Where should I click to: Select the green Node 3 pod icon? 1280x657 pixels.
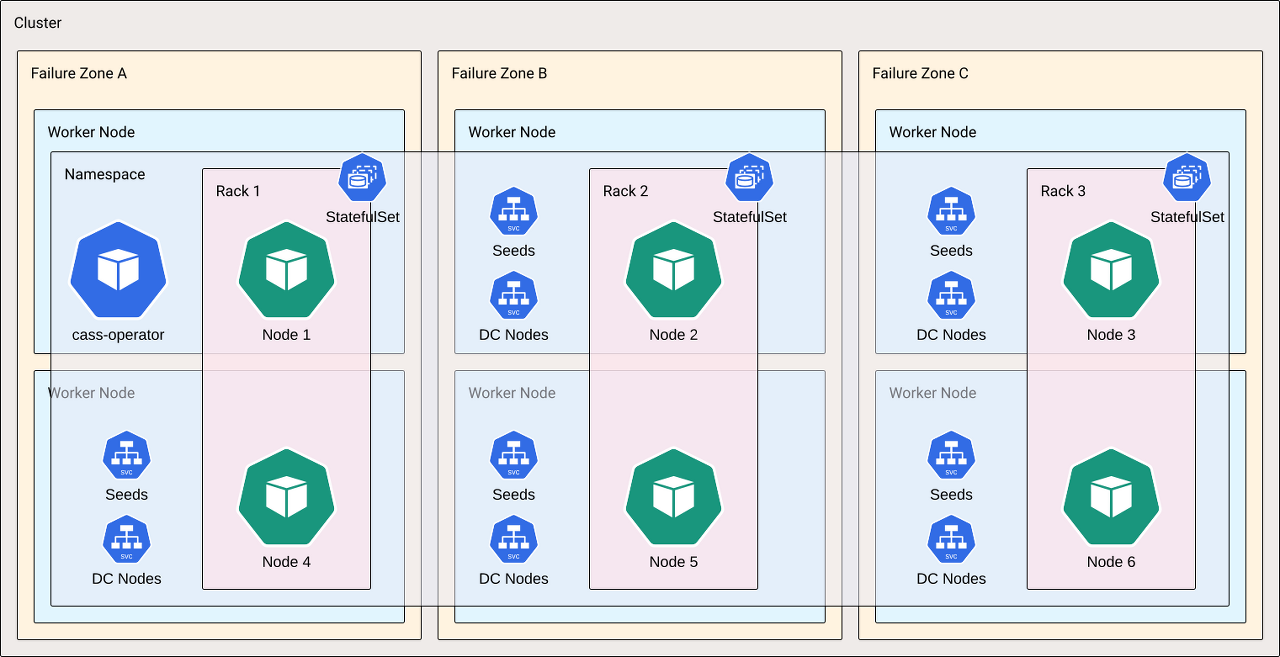[1111, 270]
